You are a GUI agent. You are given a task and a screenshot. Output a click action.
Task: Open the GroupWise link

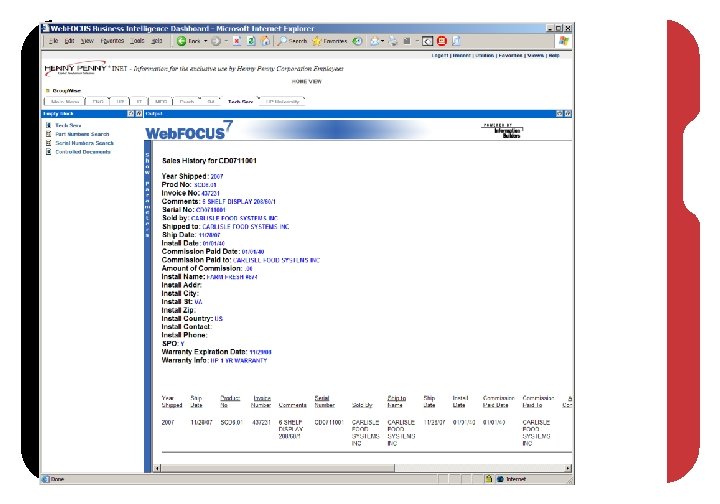pos(67,91)
